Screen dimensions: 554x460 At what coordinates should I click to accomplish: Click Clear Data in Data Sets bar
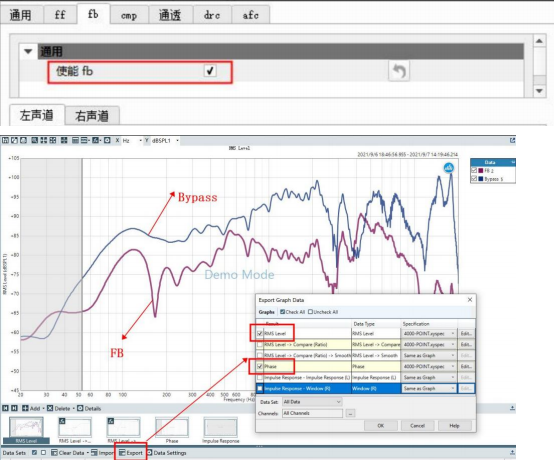click(68, 453)
